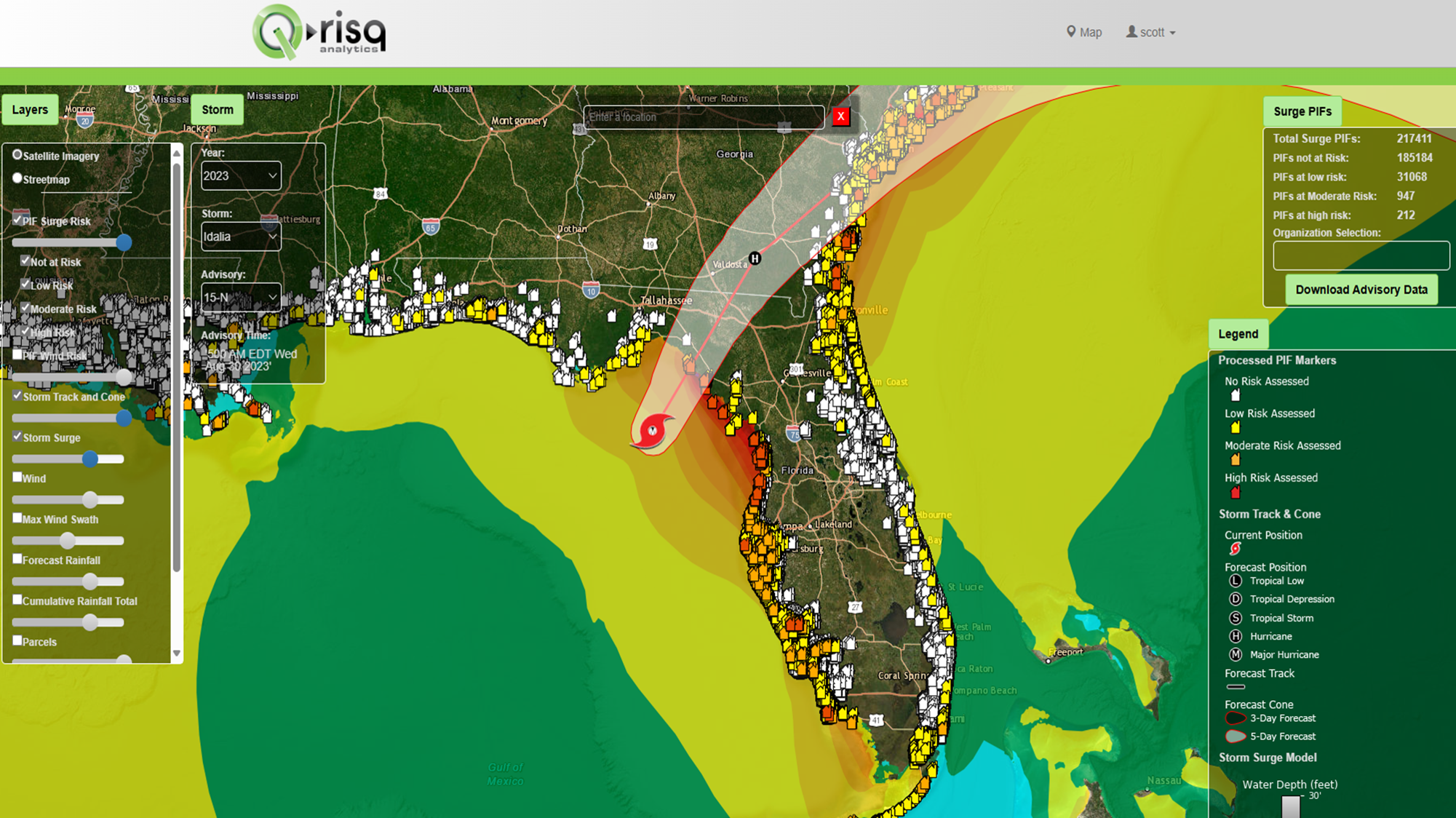Adjust the Storm Surge opacity slider
Screen dimensions: 1456x818
pyautogui.click(x=68, y=459)
